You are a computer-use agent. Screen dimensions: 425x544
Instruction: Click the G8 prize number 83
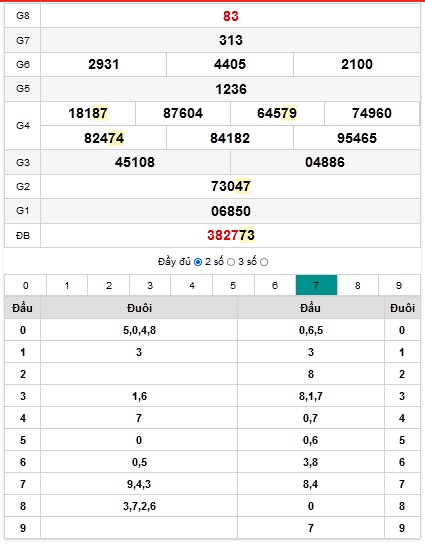[x=231, y=16]
